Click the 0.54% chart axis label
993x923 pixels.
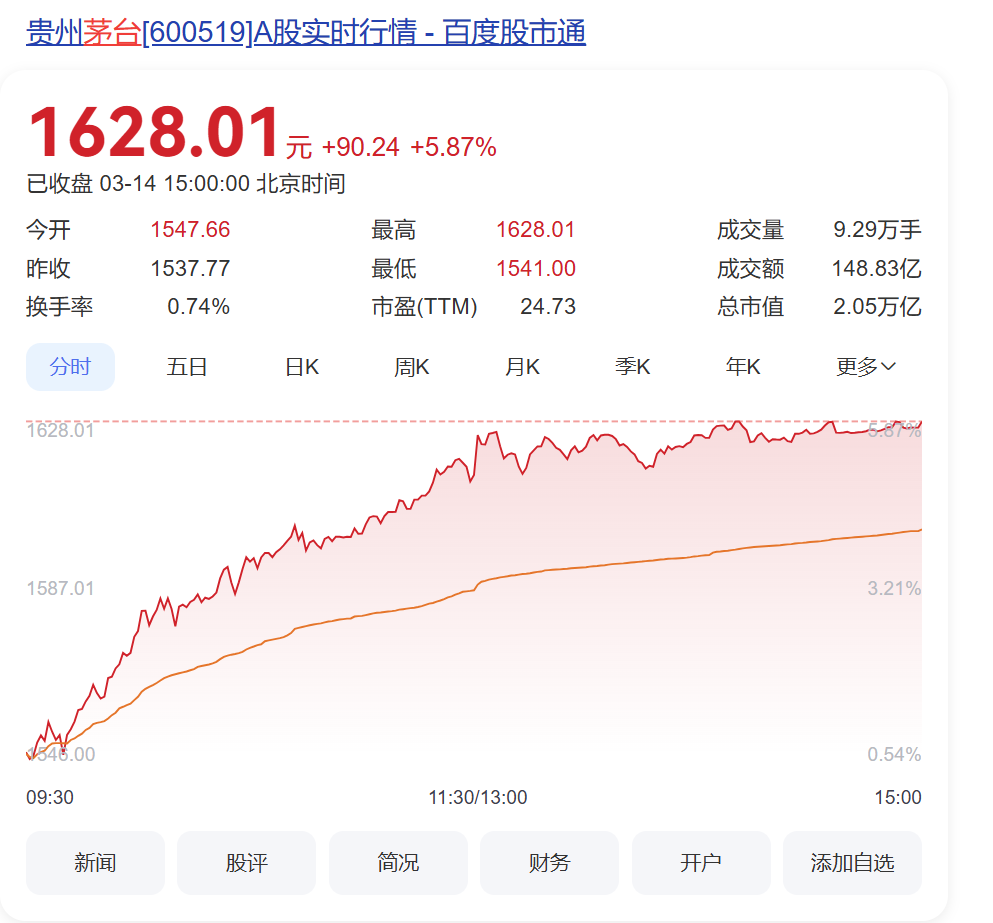[x=894, y=754]
